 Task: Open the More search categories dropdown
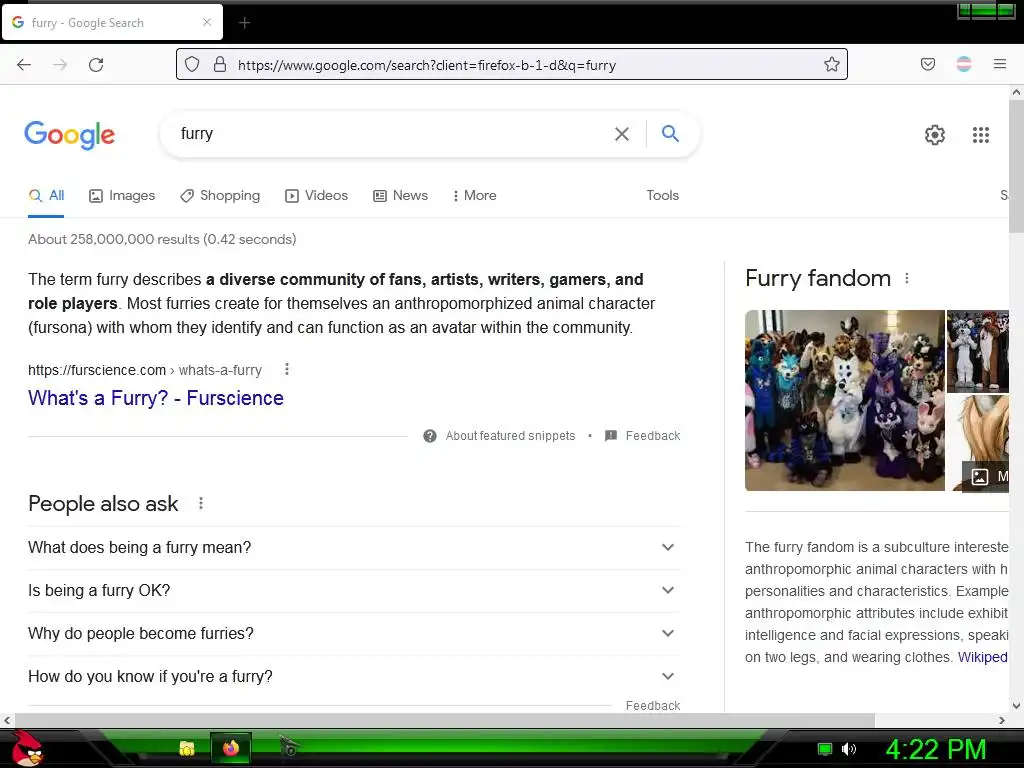point(475,195)
